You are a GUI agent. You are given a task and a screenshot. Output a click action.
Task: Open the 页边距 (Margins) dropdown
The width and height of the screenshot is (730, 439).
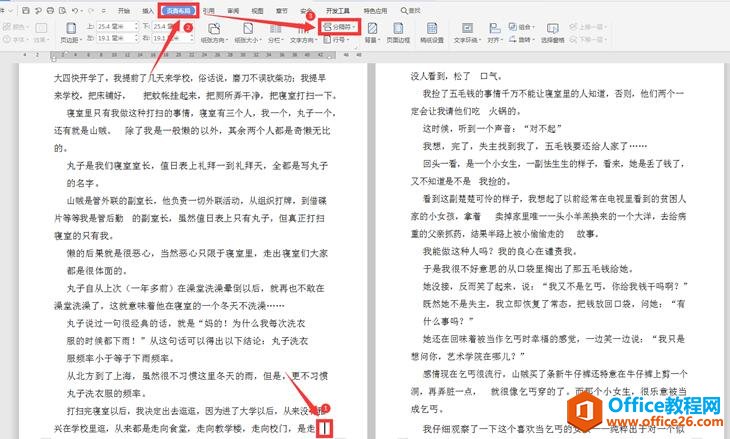tap(71, 33)
